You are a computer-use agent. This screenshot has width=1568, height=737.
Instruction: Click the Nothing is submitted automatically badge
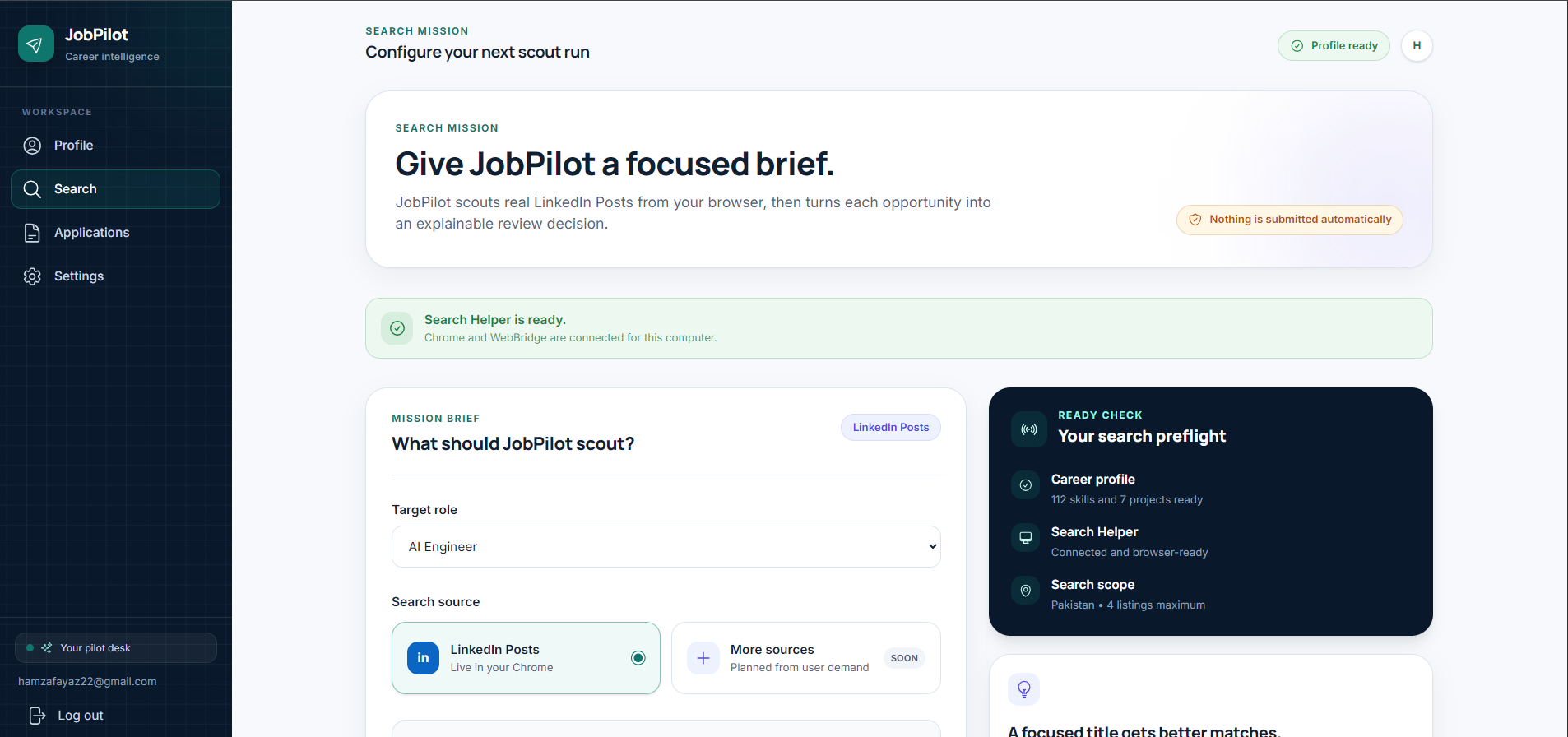click(1290, 220)
